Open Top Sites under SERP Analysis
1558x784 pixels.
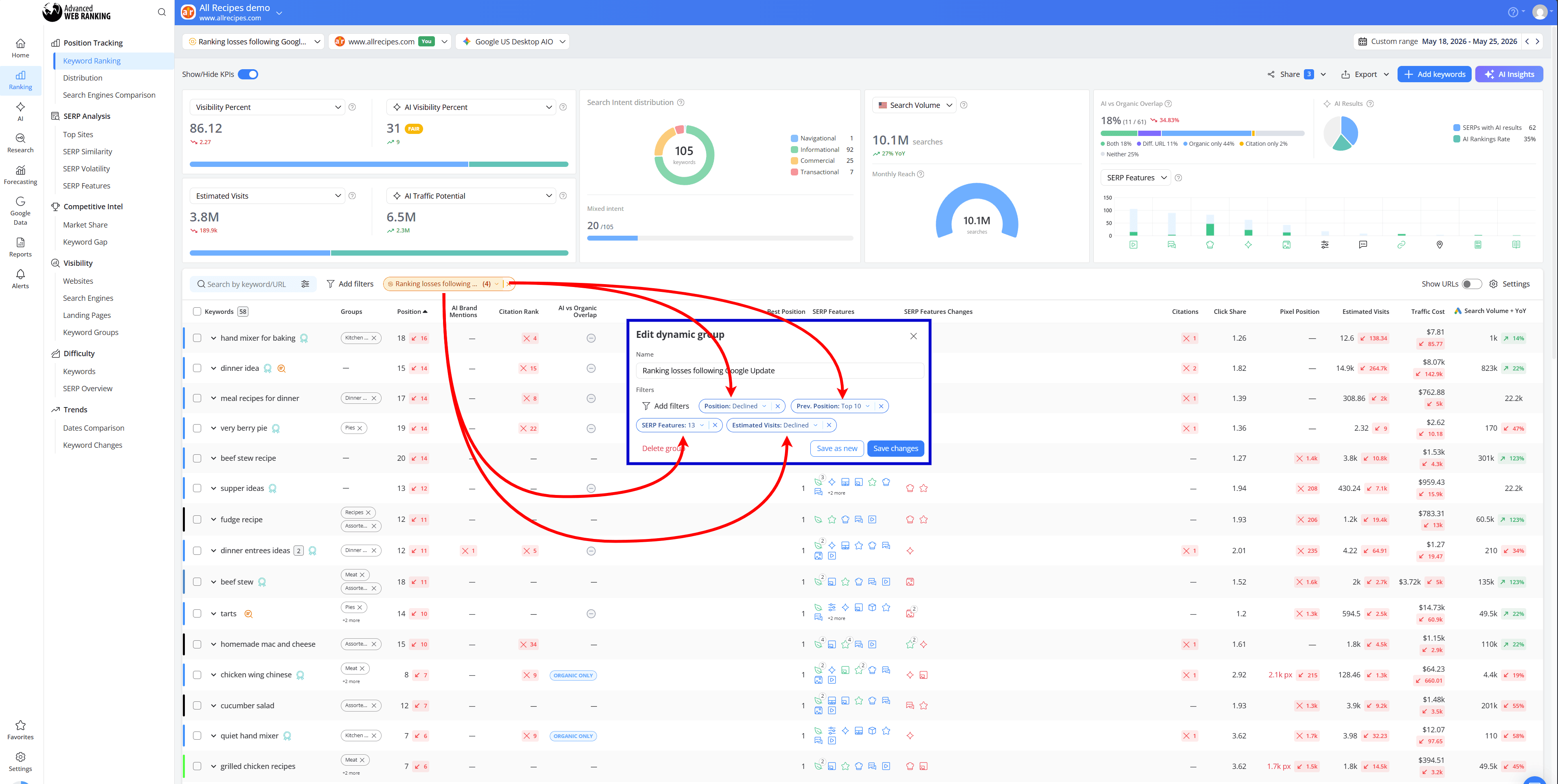point(78,135)
